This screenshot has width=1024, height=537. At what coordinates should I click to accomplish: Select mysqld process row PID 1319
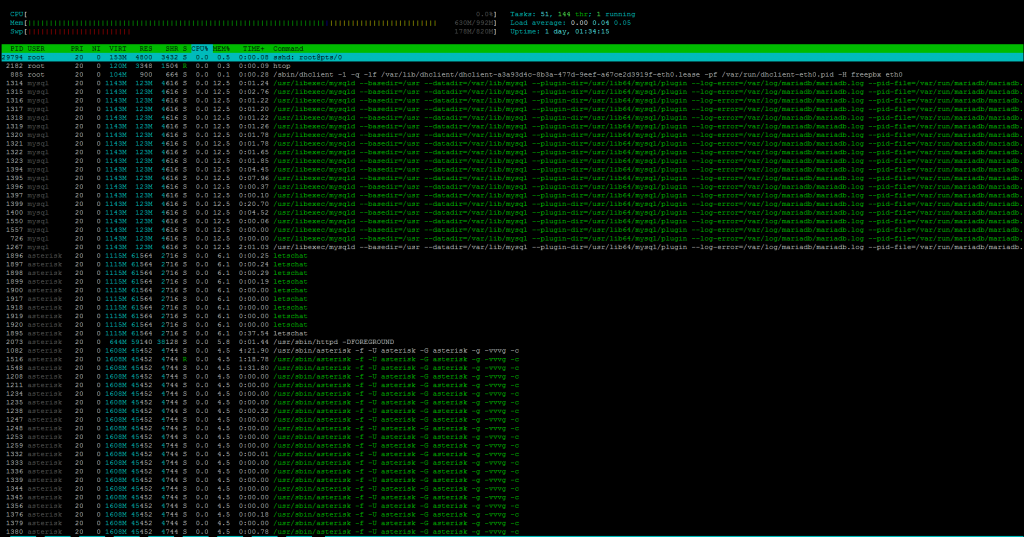click(512, 126)
